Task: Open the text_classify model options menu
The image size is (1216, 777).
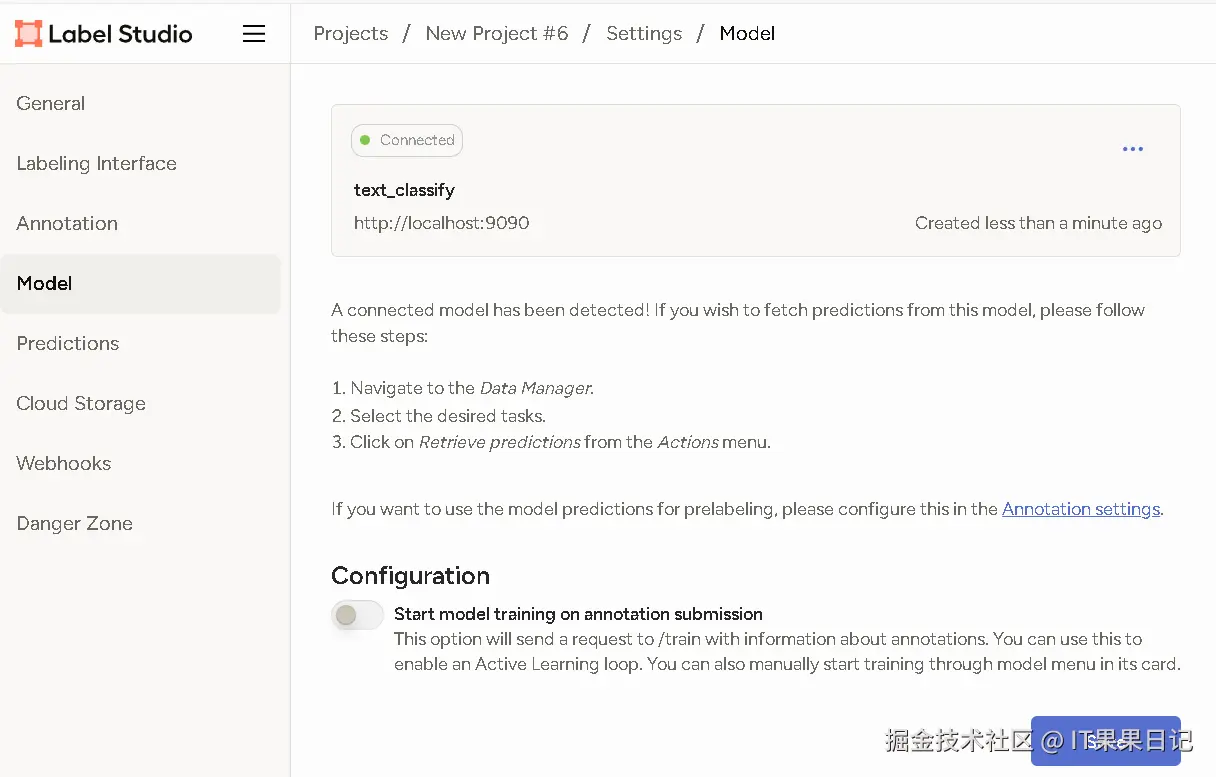Action: (x=1132, y=149)
